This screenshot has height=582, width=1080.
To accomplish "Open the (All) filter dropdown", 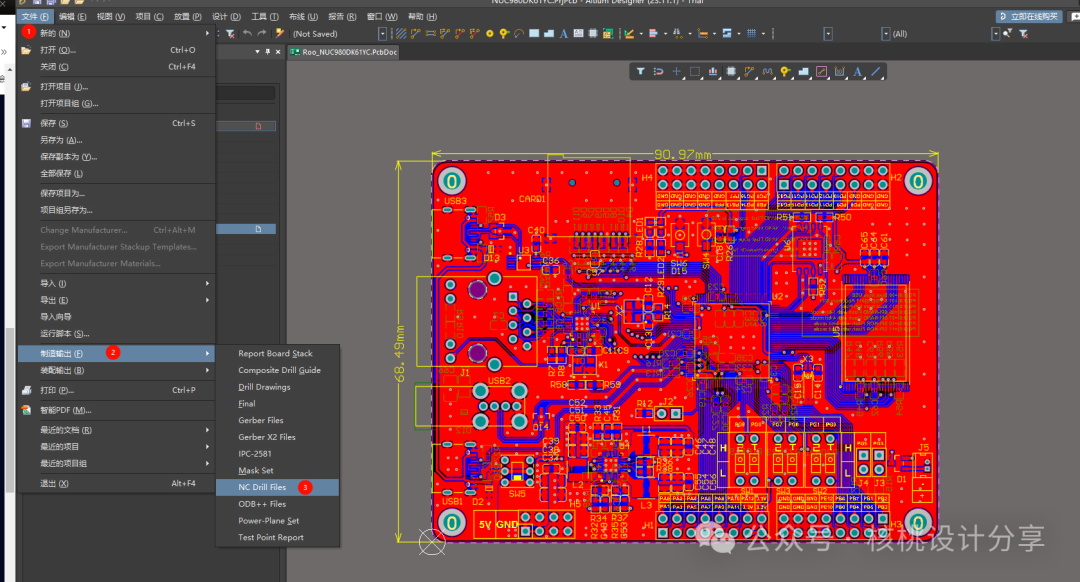I will [x=995, y=33].
